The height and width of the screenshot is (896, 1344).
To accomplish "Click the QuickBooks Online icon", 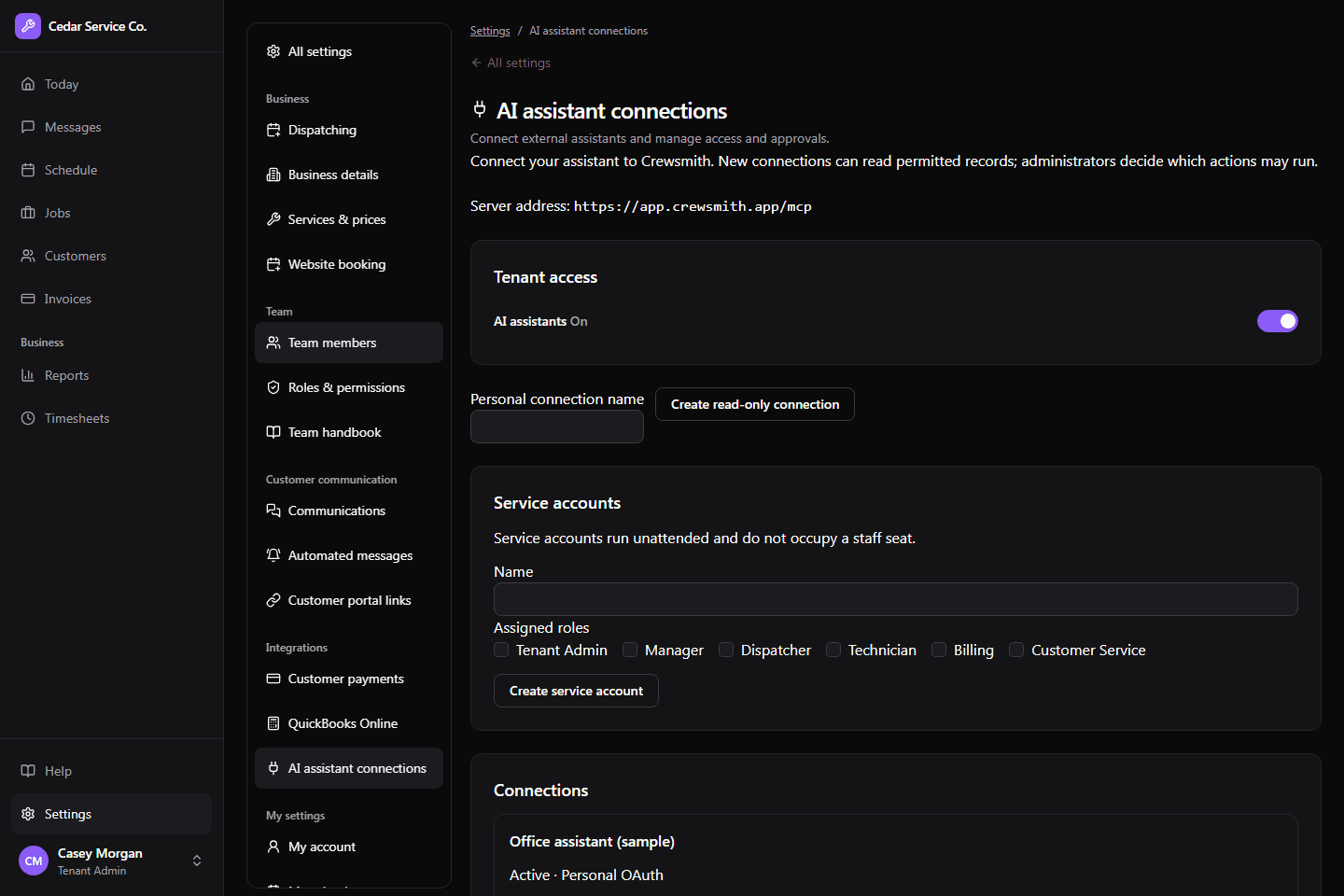I will 273,723.
